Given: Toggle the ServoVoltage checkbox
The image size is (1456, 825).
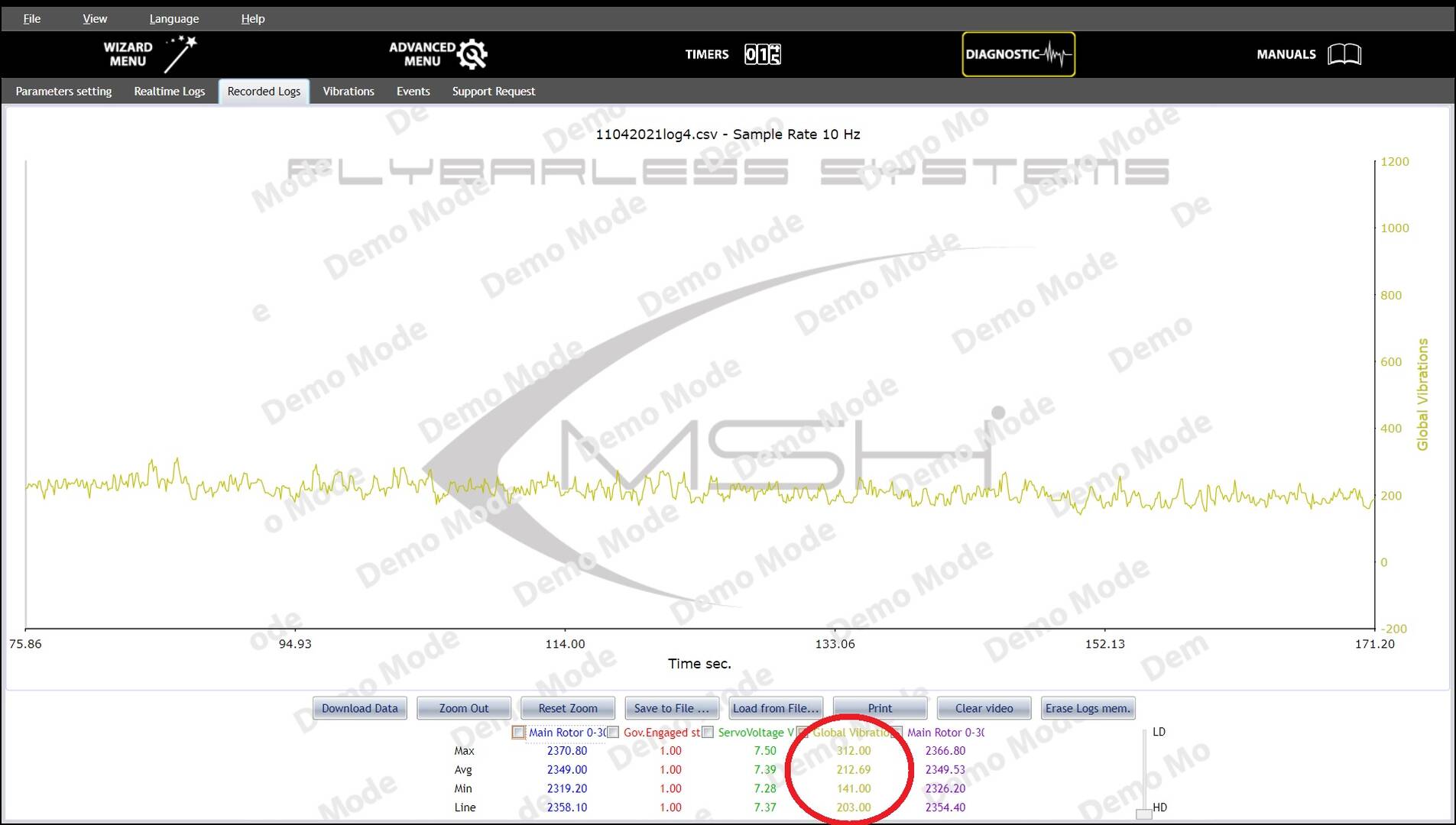Looking at the screenshot, I should click(708, 733).
